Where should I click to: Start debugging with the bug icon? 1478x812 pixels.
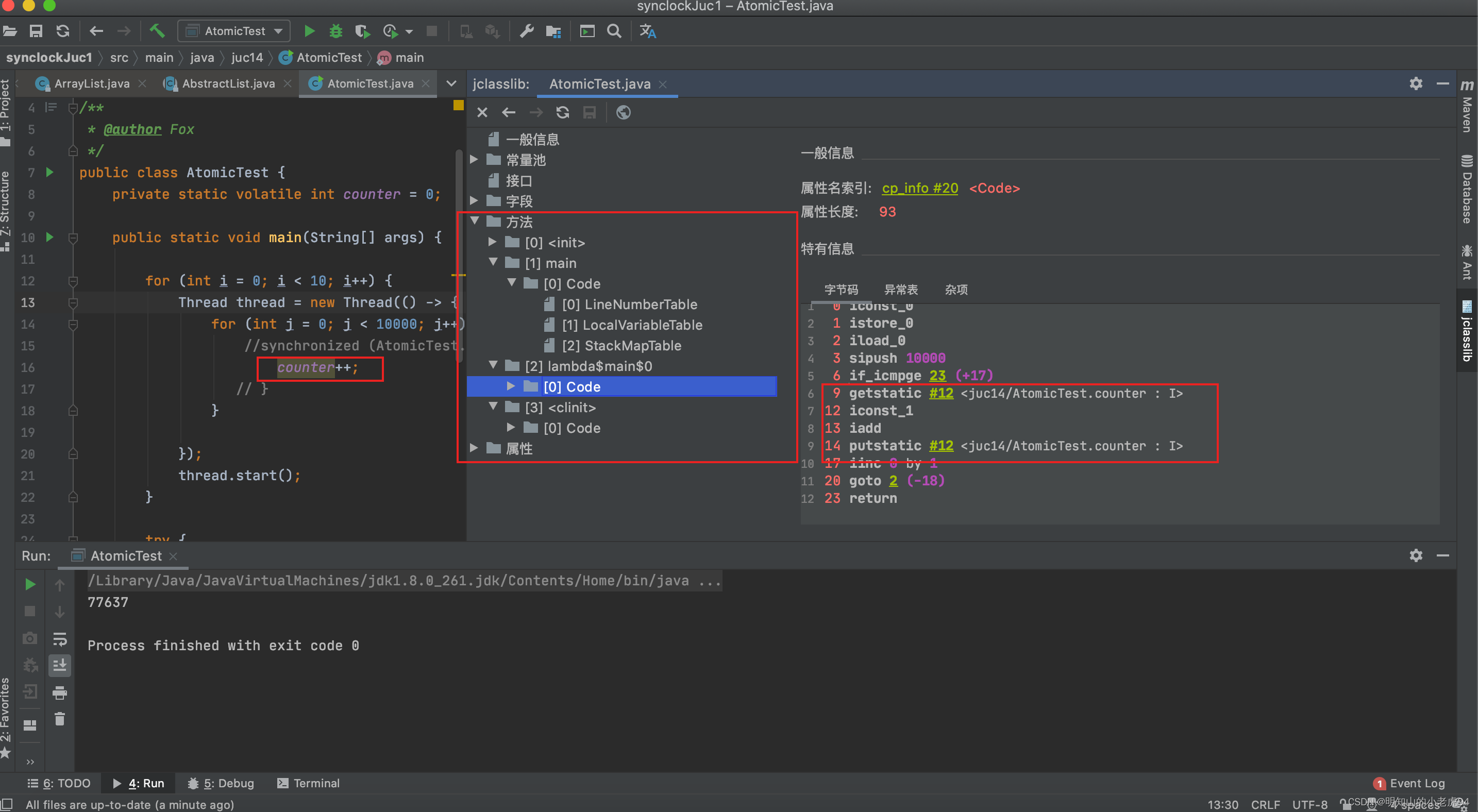(x=335, y=31)
